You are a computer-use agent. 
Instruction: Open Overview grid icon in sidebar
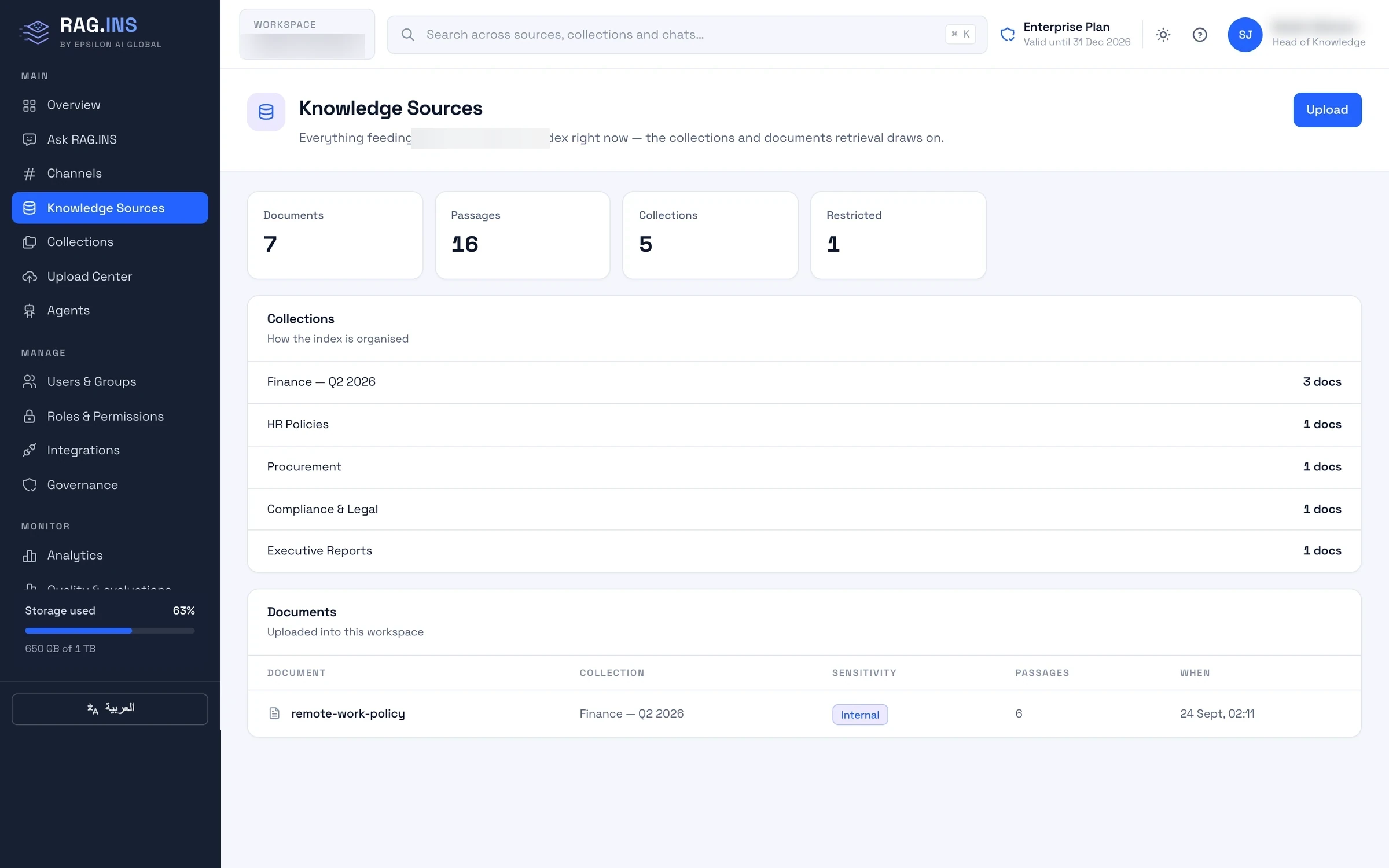coord(30,105)
